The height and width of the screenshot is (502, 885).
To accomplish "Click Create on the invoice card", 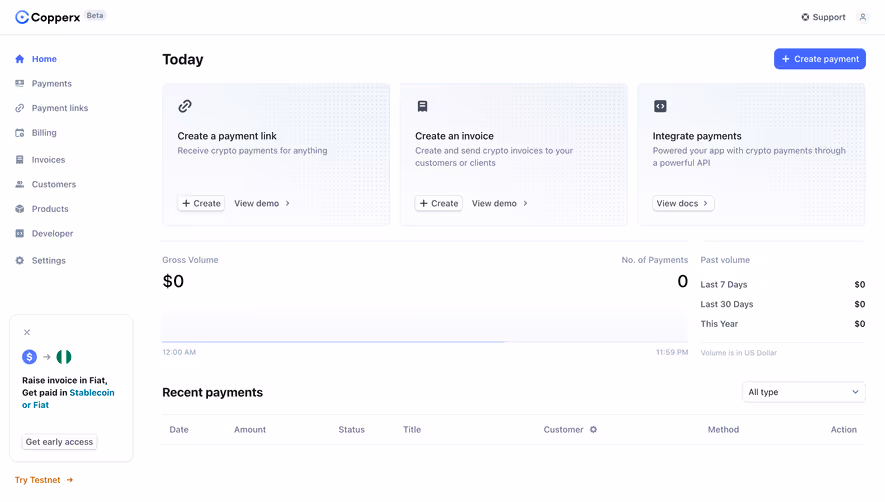I will point(439,203).
